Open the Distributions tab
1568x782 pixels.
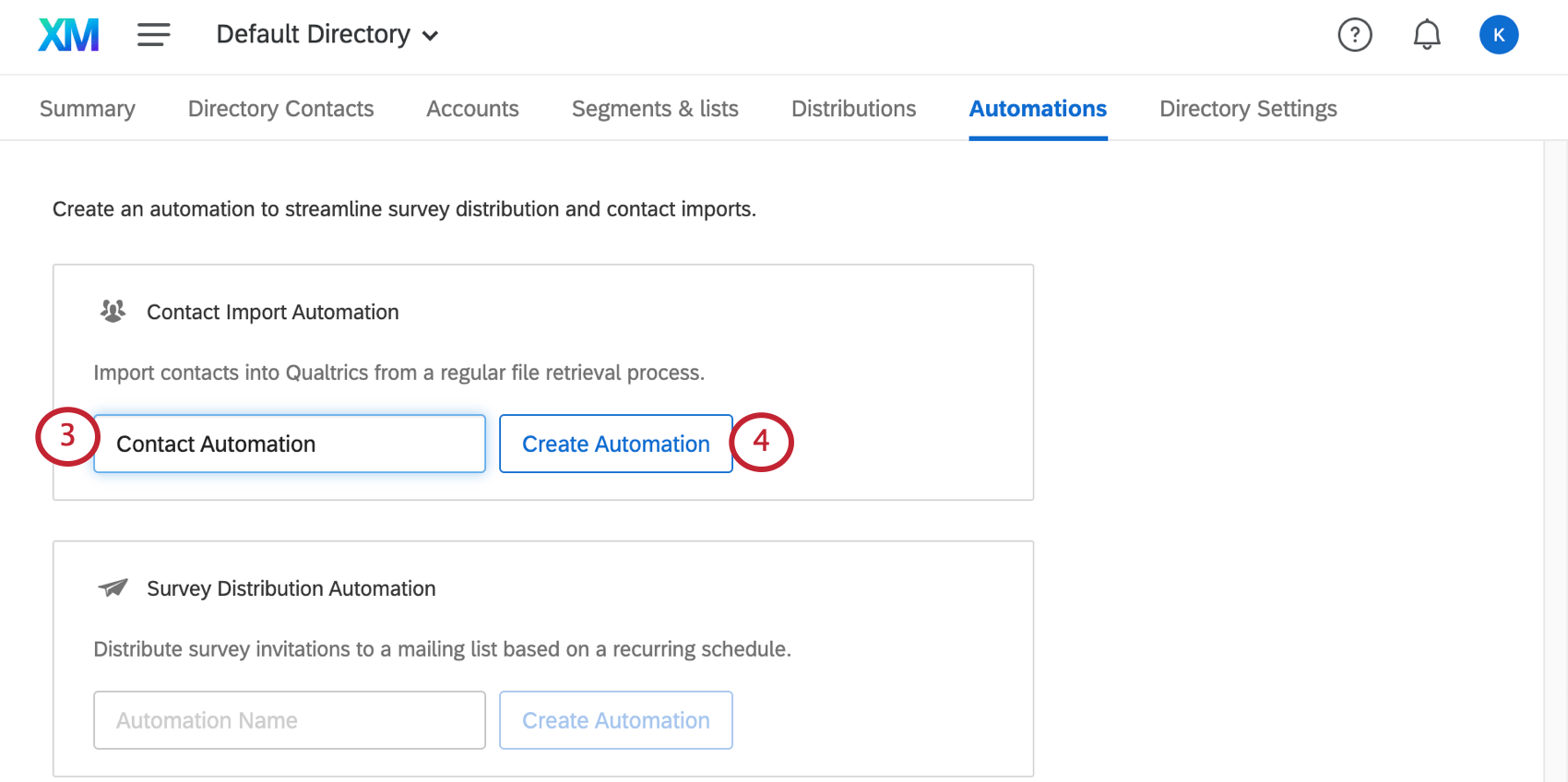[853, 109]
